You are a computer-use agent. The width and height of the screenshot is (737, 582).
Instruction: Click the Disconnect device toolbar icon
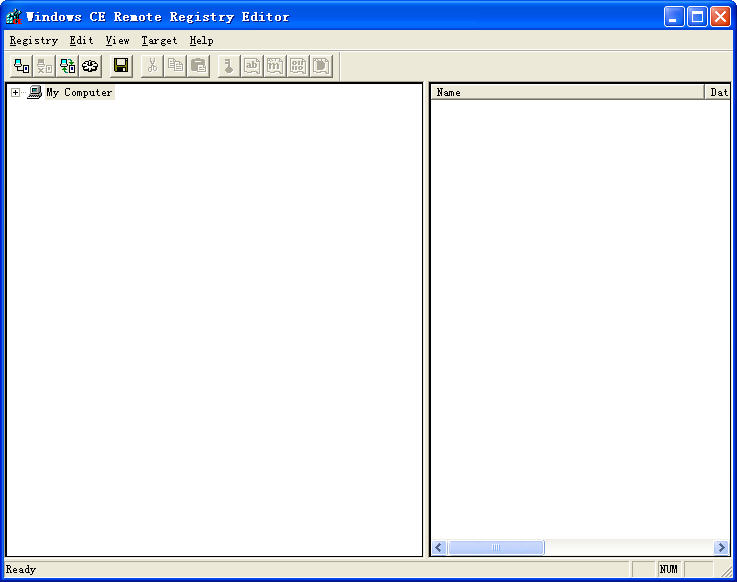[45, 66]
